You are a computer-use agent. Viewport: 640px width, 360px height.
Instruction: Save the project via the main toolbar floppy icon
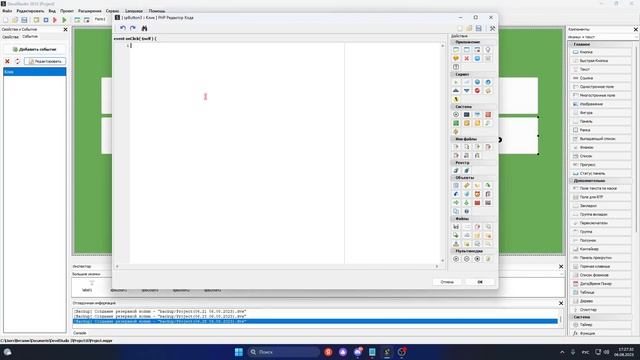[x=24, y=20]
